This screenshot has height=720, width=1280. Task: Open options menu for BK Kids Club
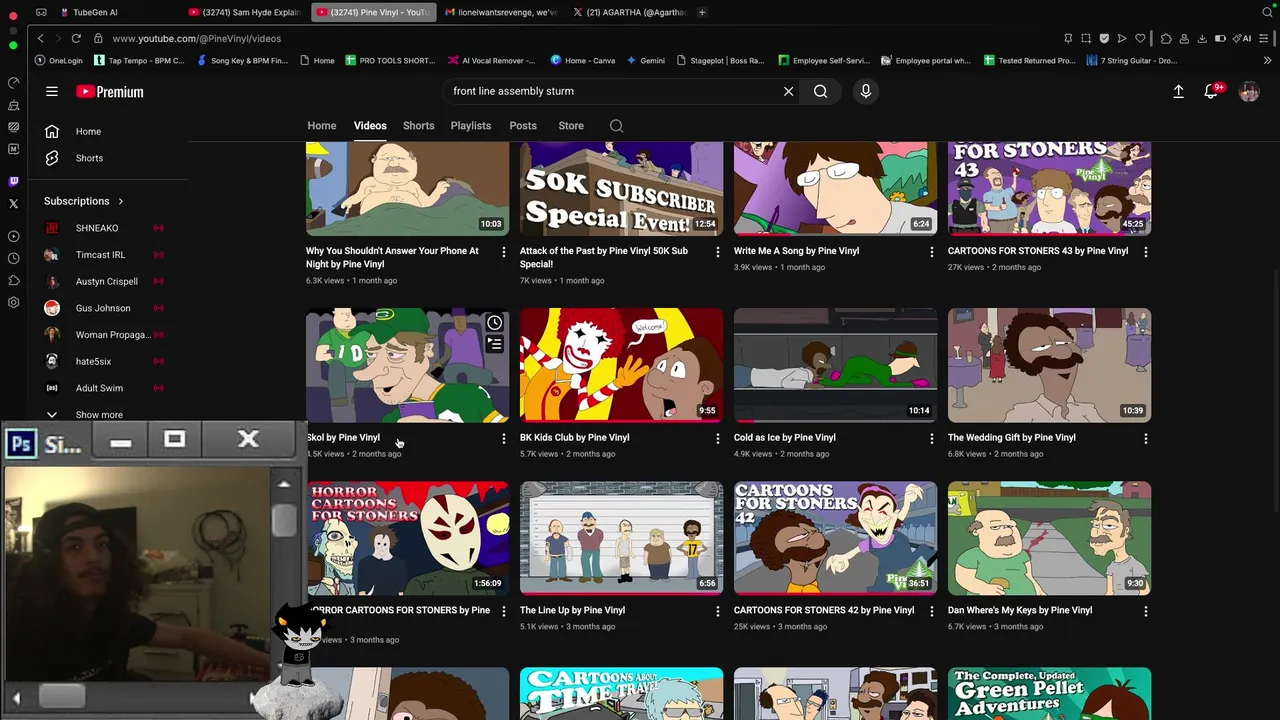click(x=717, y=438)
